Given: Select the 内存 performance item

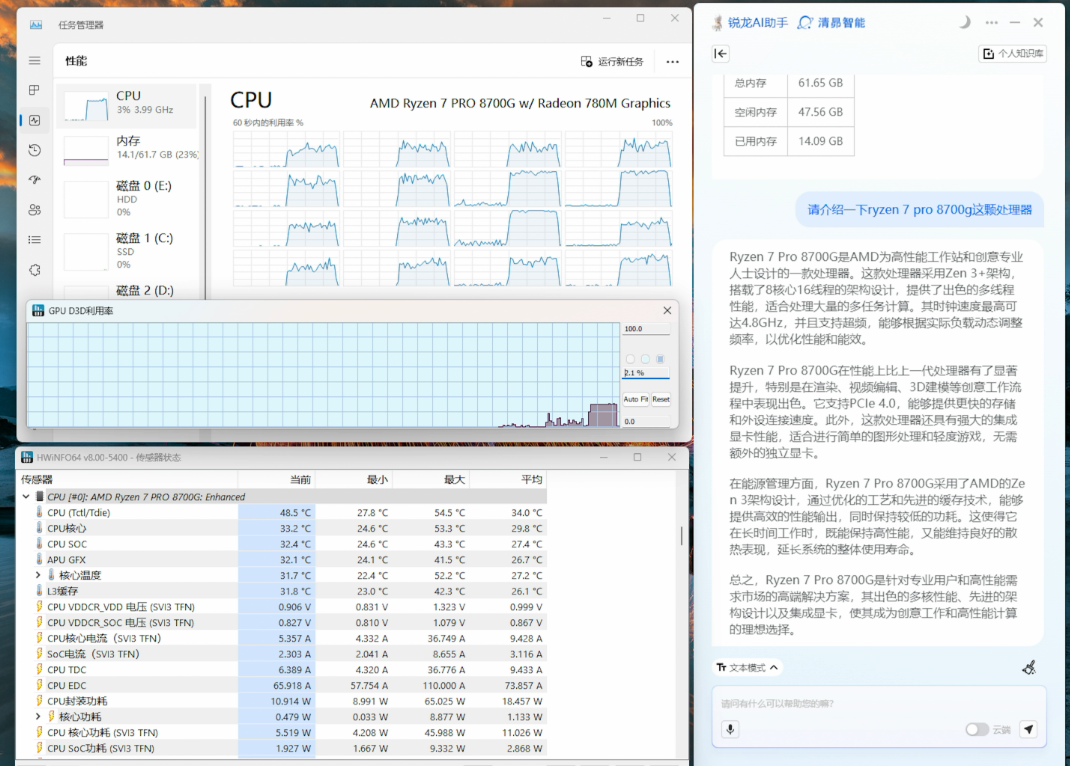Looking at the screenshot, I should [x=130, y=148].
